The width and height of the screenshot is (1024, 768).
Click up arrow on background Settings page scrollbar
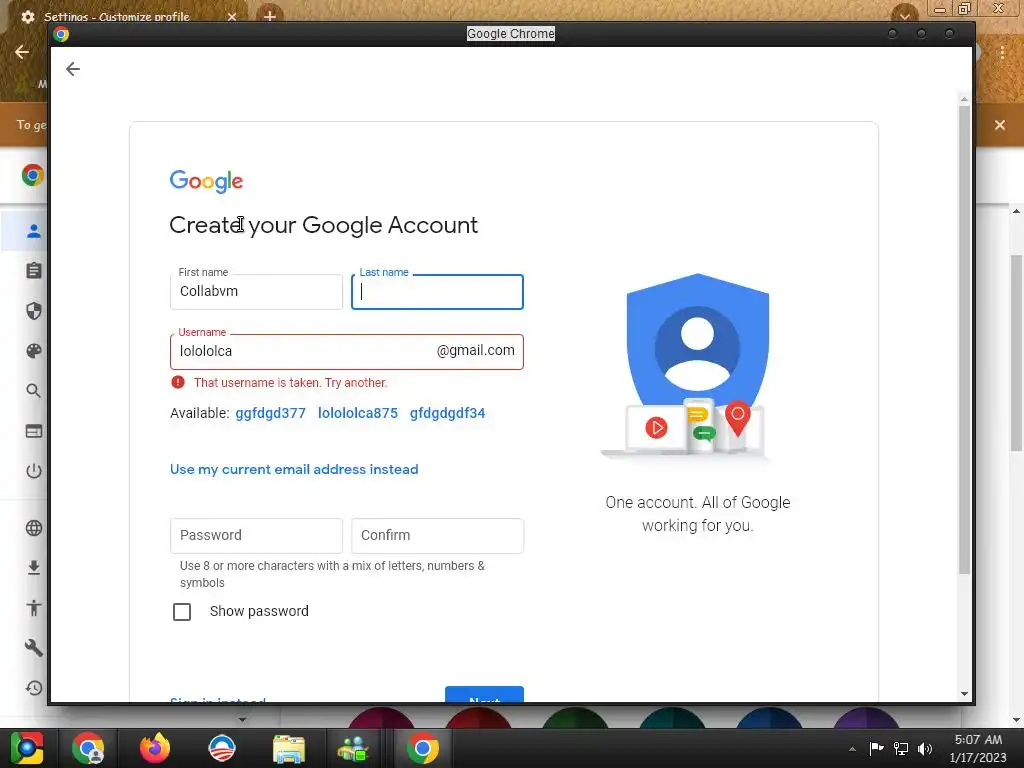1016,212
